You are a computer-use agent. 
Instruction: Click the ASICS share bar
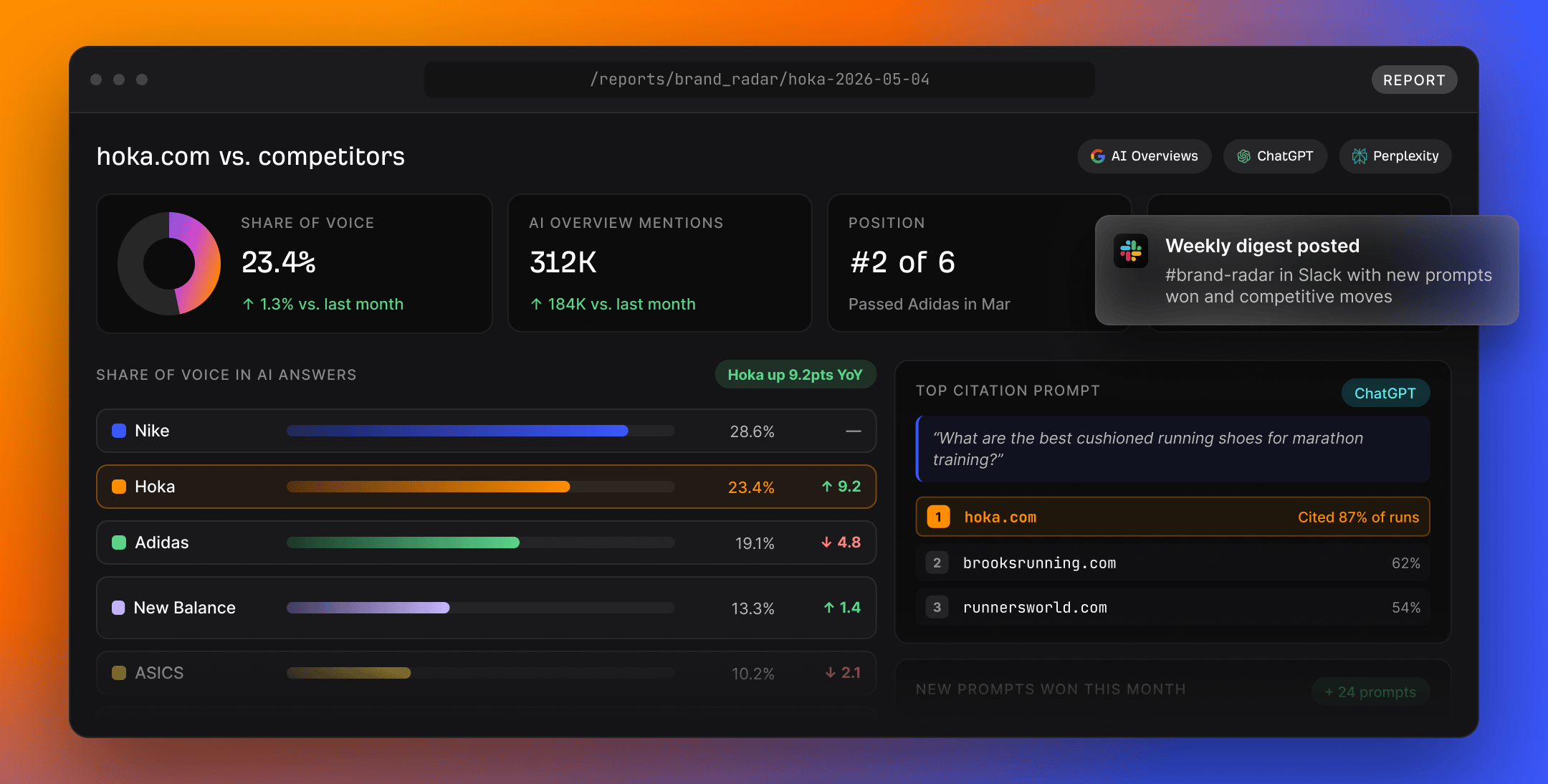(x=480, y=673)
